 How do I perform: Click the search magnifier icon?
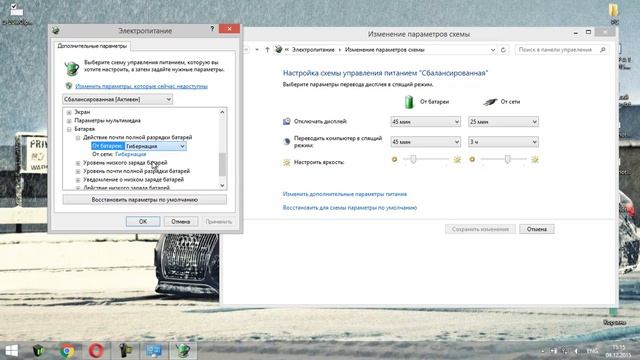pos(602,50)
